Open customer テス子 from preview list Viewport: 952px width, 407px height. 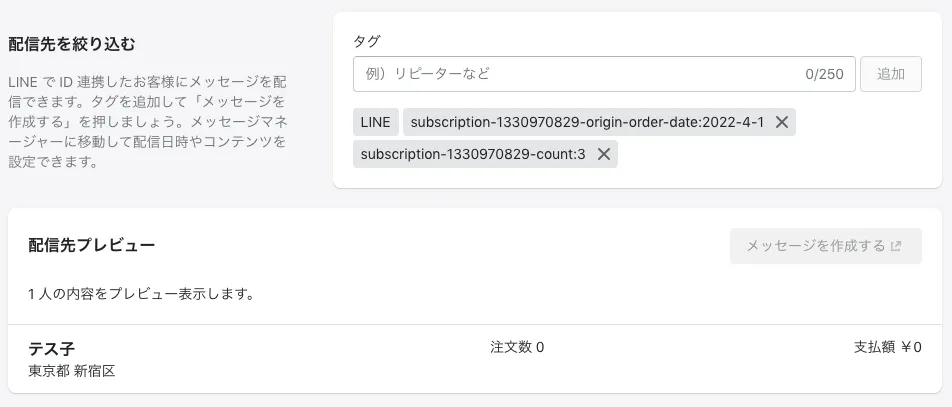point(53,348)
